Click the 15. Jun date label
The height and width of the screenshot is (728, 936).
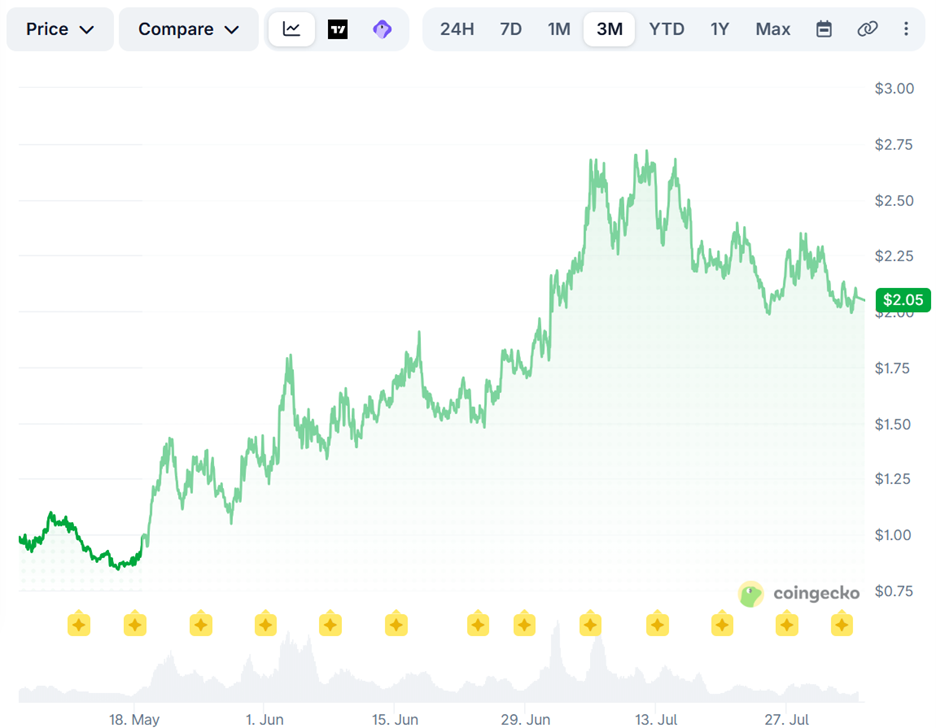[395, 720]
